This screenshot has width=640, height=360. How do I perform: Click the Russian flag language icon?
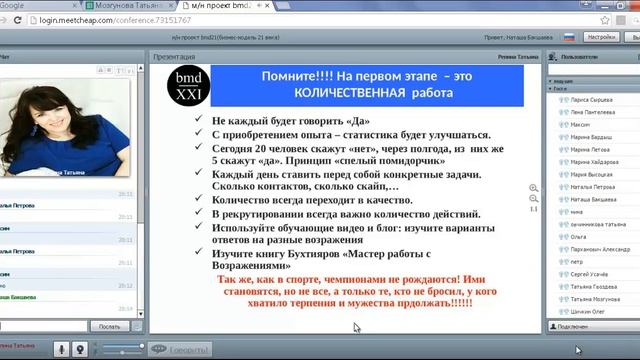click(x=569, y=37)
